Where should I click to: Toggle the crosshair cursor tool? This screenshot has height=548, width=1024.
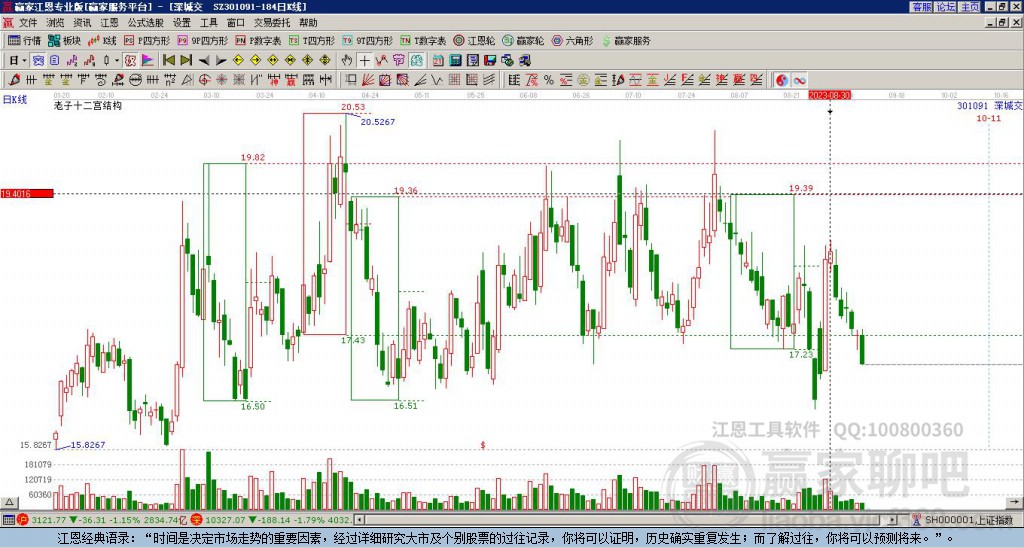364,61
